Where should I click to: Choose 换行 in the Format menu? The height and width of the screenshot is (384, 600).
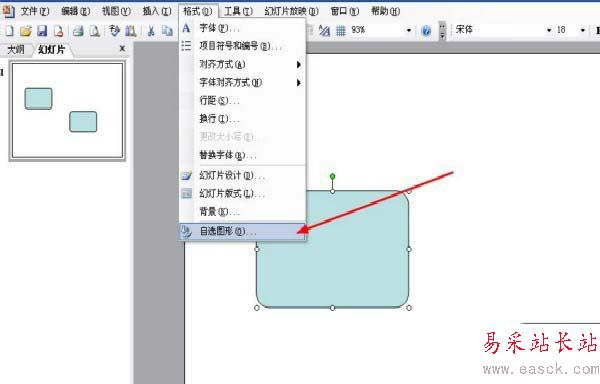243,119
